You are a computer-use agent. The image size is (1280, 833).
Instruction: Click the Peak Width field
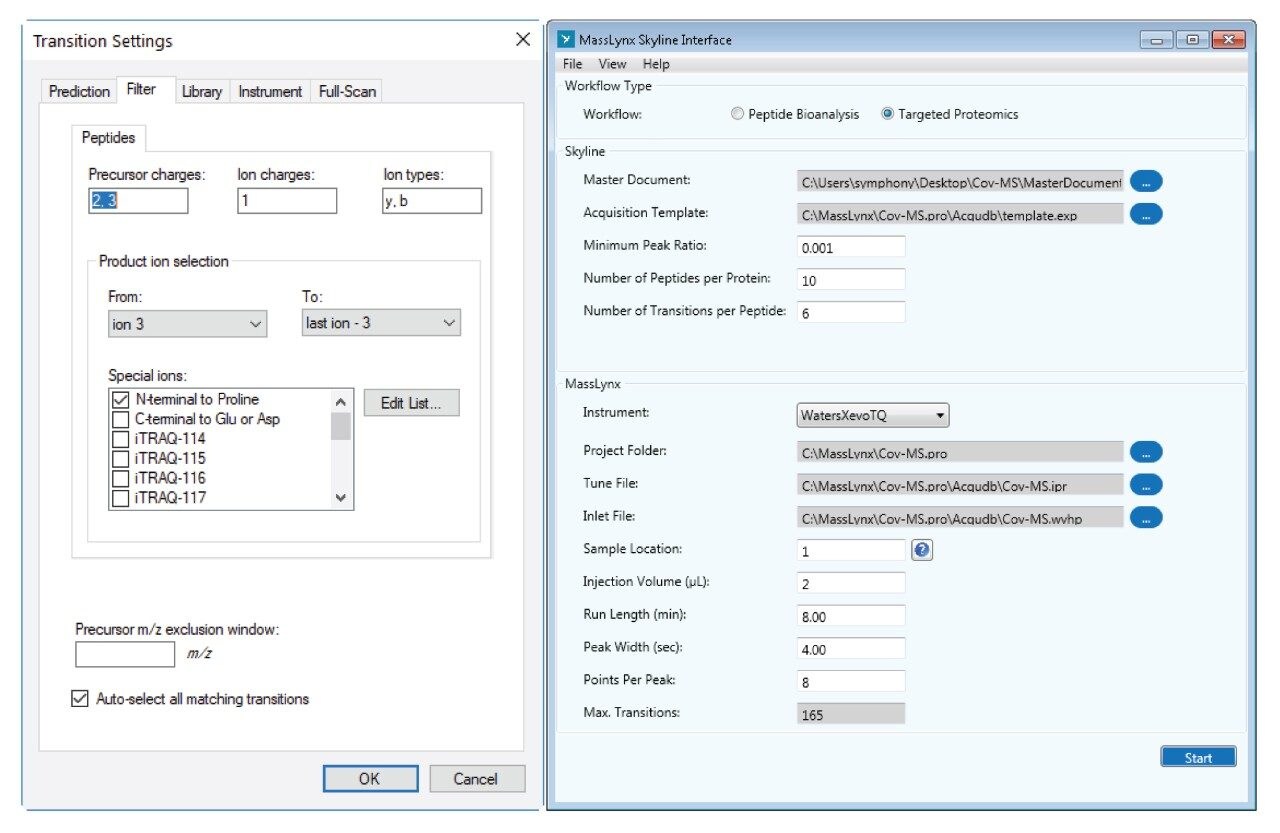point(851,649)
